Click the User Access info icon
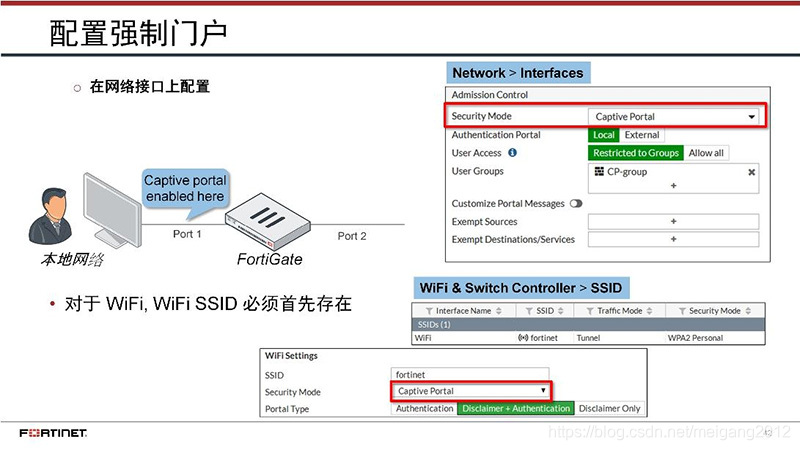The image size is (800, 450). pyautogui.click(x=512, y=152)
